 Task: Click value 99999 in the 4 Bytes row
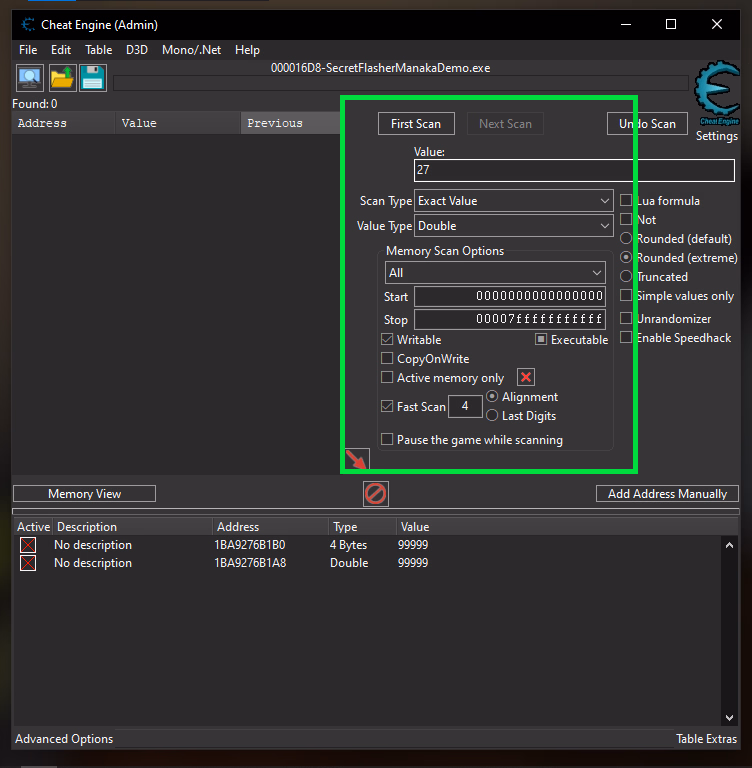coord(413,545)
